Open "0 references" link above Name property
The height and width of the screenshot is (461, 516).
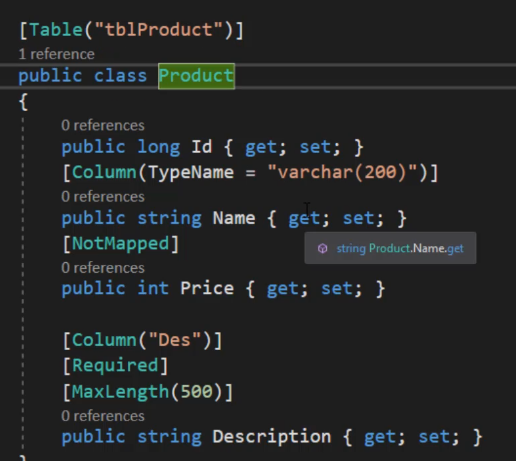coord(103,197)
